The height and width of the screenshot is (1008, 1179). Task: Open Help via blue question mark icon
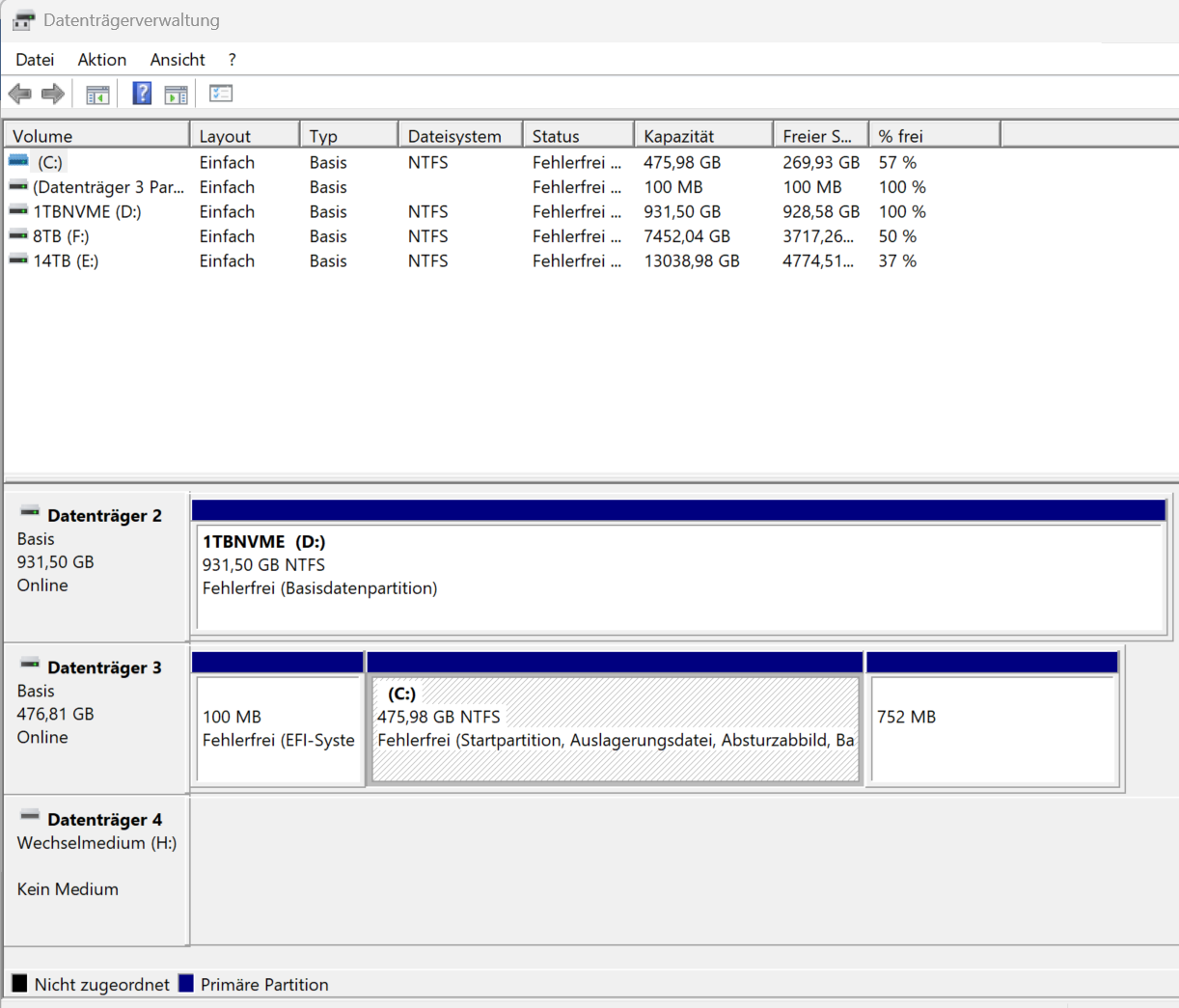[x=142, y=94]
